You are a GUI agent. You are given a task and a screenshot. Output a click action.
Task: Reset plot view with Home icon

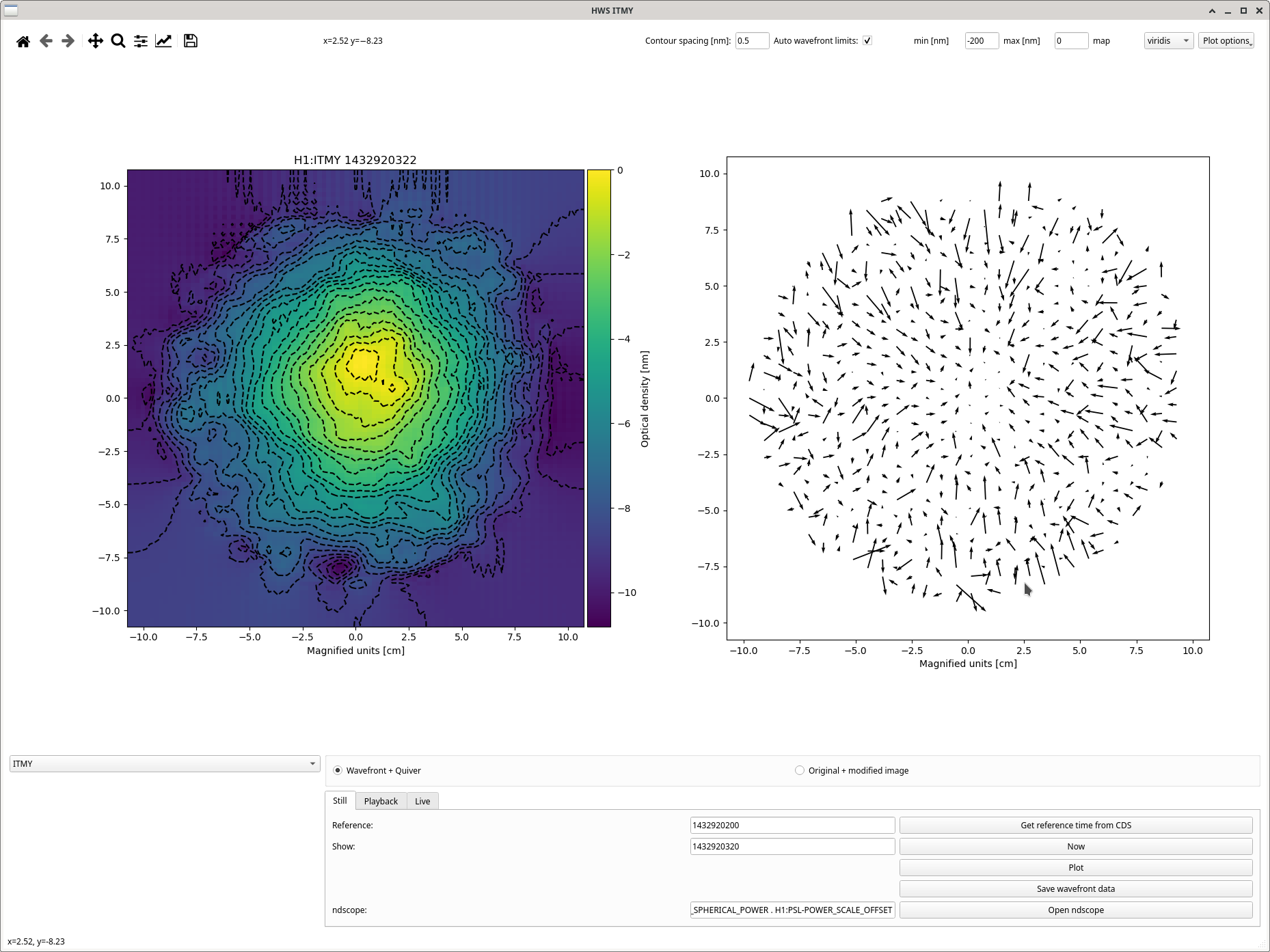tap(23, 41)
